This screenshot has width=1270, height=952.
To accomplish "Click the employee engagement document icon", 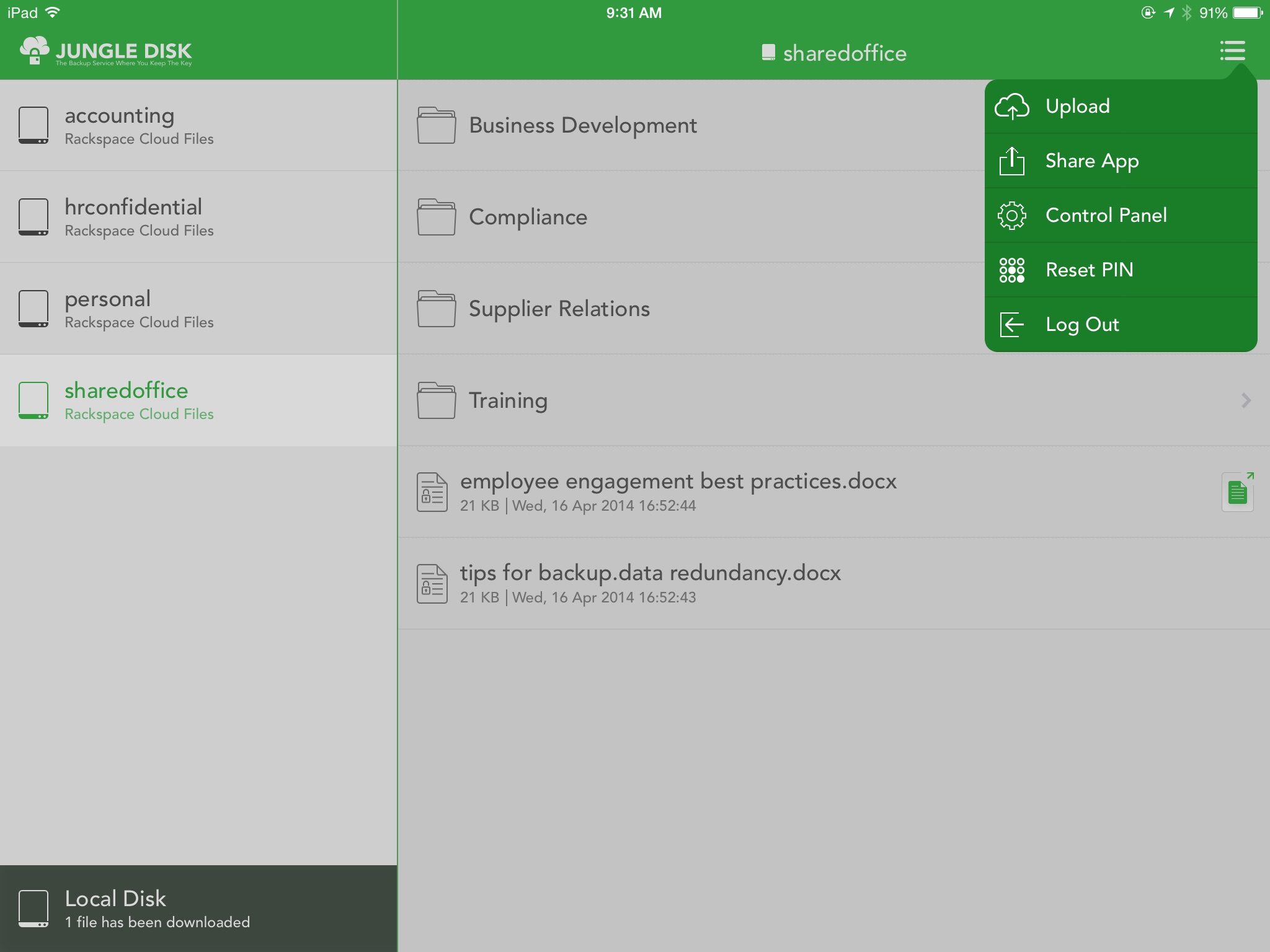I will pyautogui.click(x=432, y=492).
